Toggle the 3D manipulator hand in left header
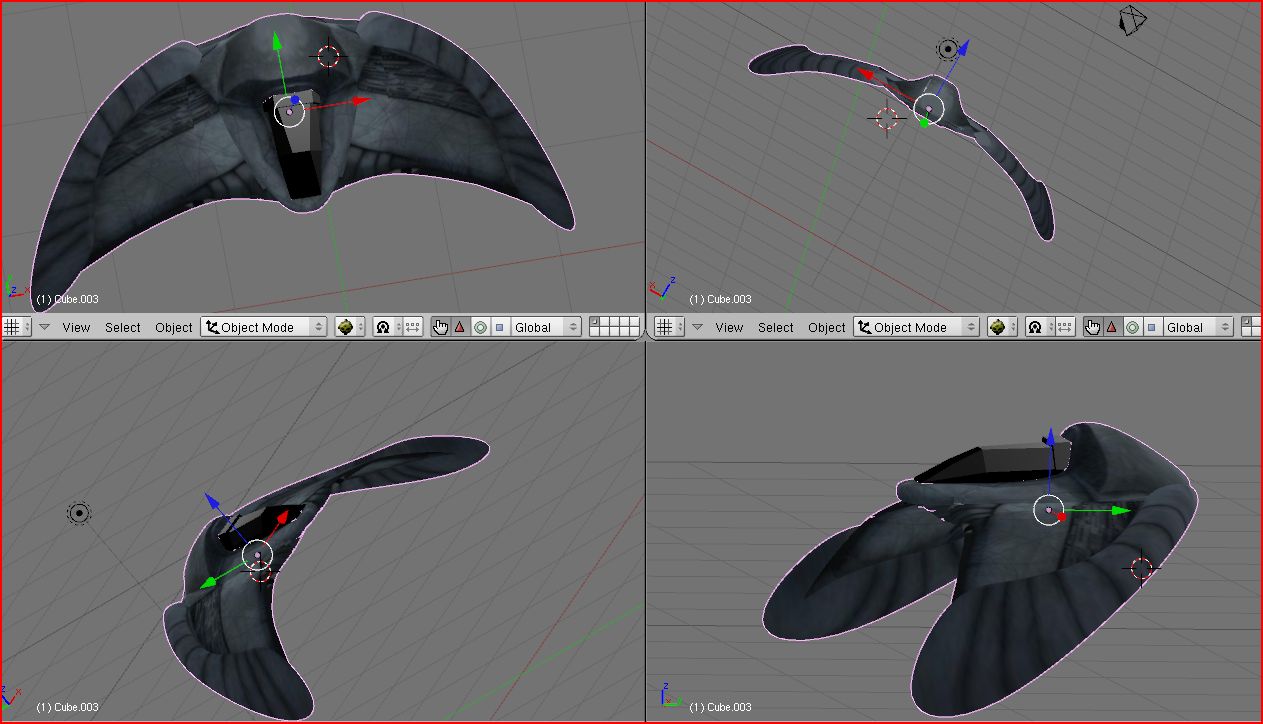The image size is (1263, 724). point(440,327)
